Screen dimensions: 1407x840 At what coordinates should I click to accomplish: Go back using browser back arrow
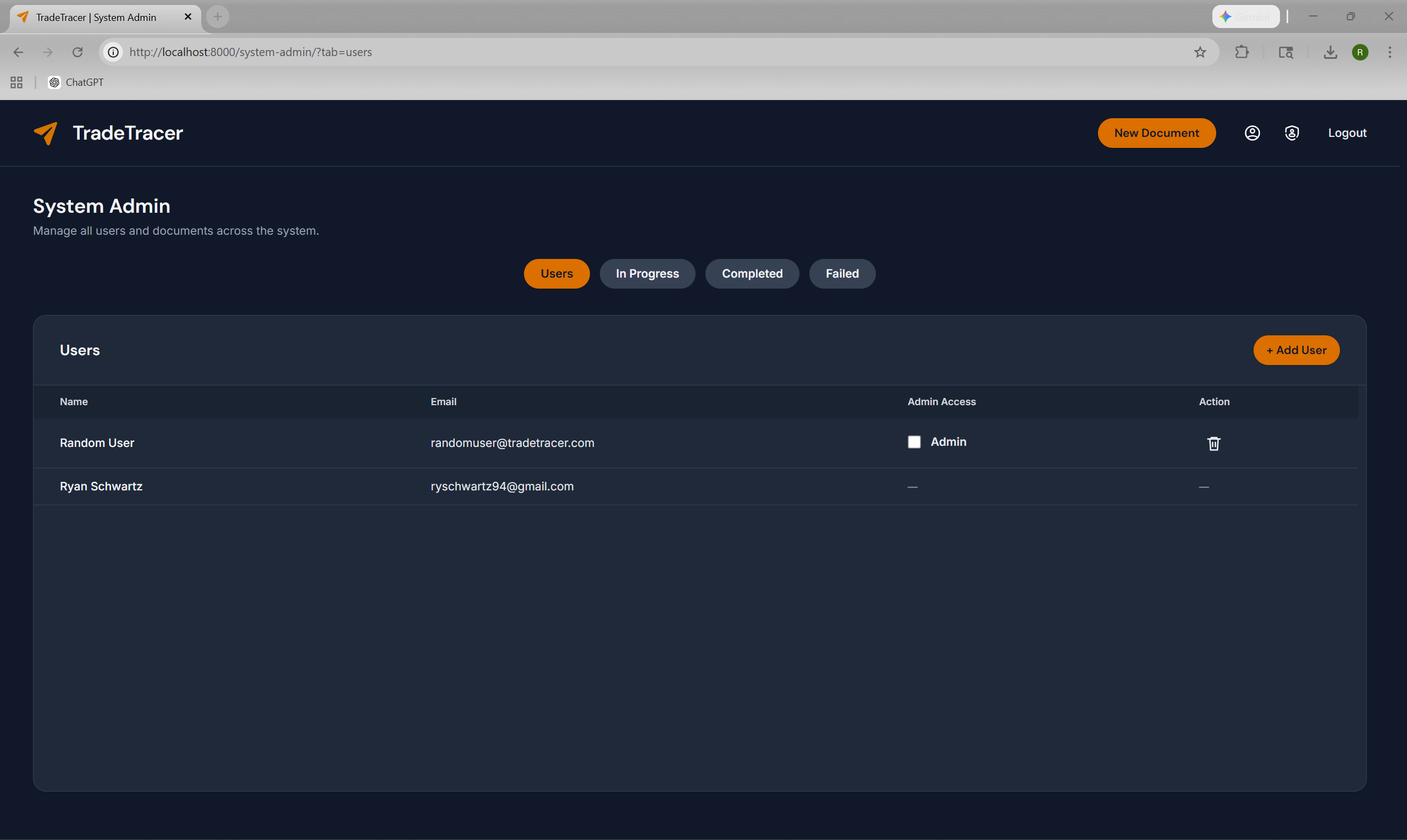(18, 52)
